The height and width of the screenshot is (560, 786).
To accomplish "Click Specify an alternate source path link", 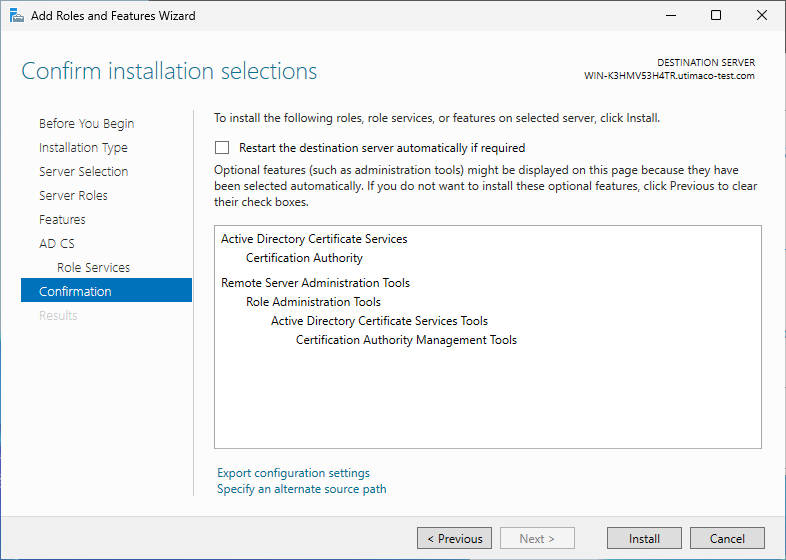I will coord(301,489).
